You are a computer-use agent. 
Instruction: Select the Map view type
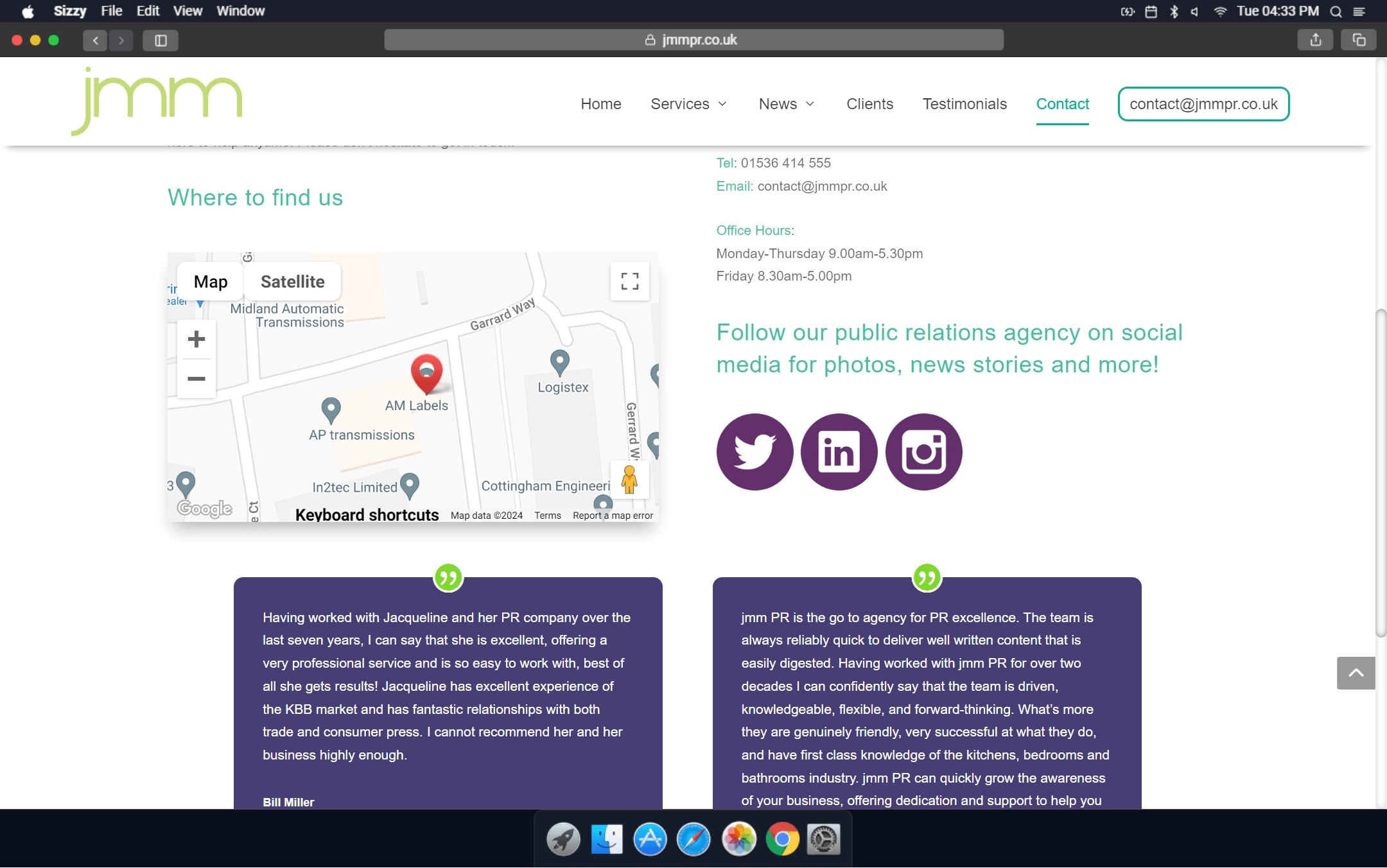211,281
